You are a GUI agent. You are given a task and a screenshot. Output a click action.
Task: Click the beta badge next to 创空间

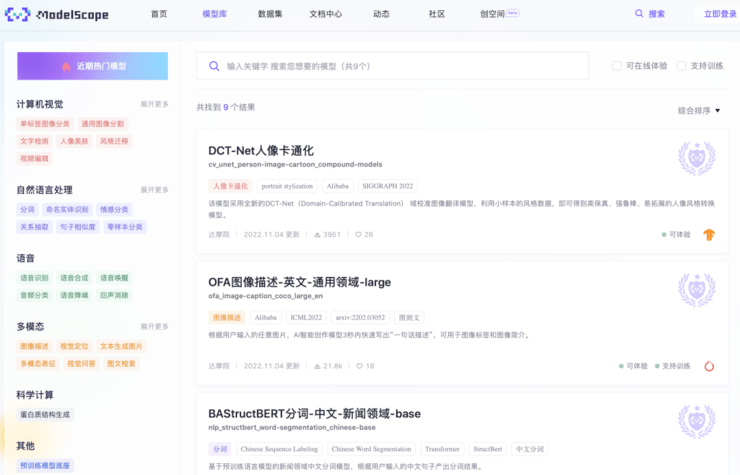tap(513, 13)
